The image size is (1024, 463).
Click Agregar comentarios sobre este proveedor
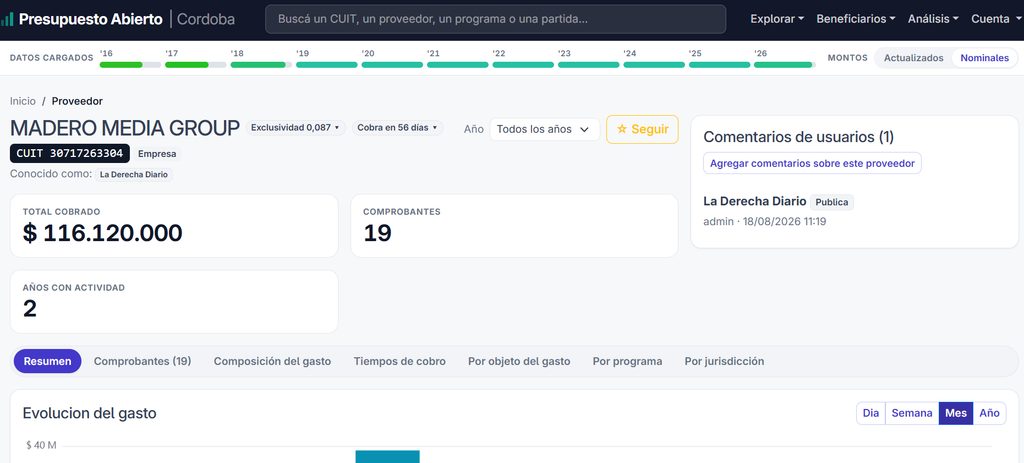click(812, 163)
